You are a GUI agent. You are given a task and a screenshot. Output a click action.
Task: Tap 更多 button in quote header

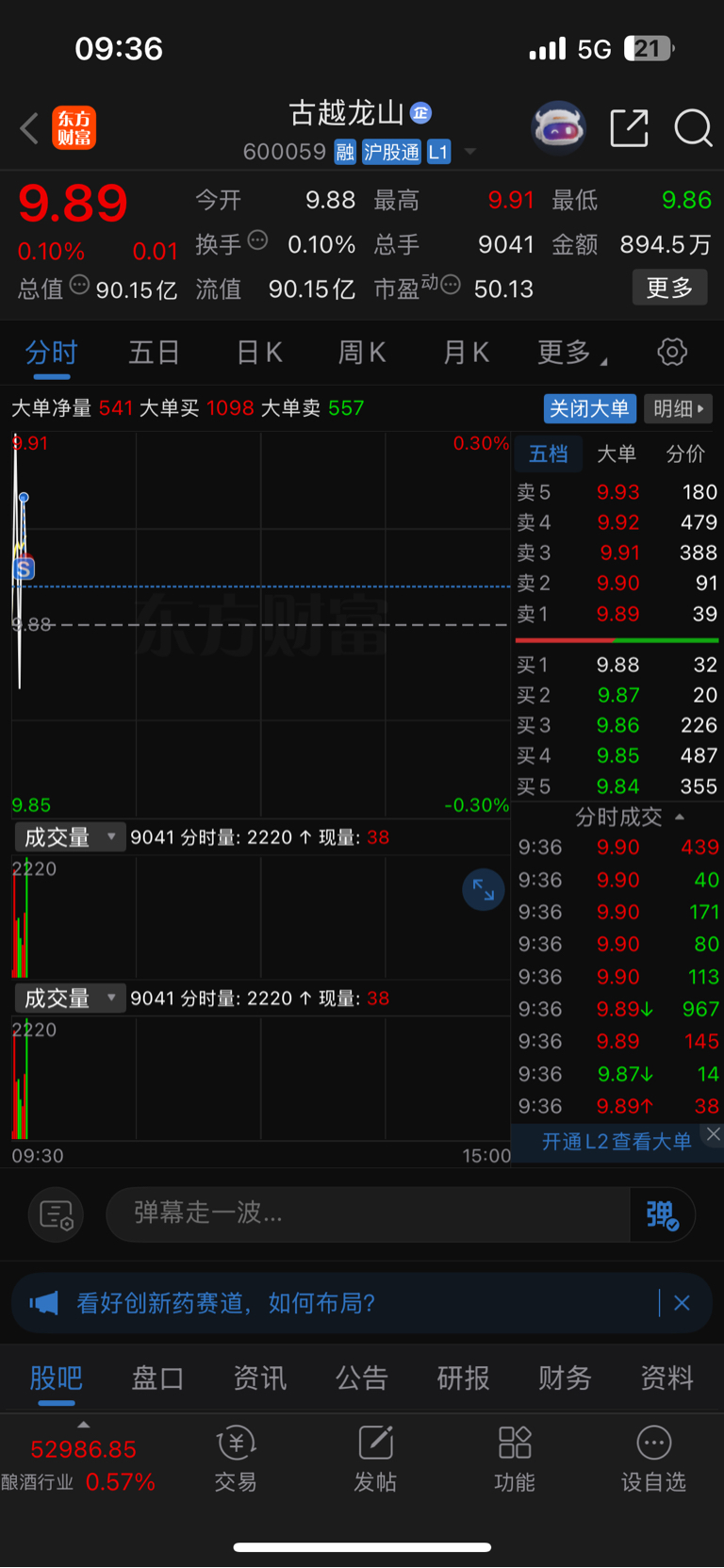tap(669, 288)
